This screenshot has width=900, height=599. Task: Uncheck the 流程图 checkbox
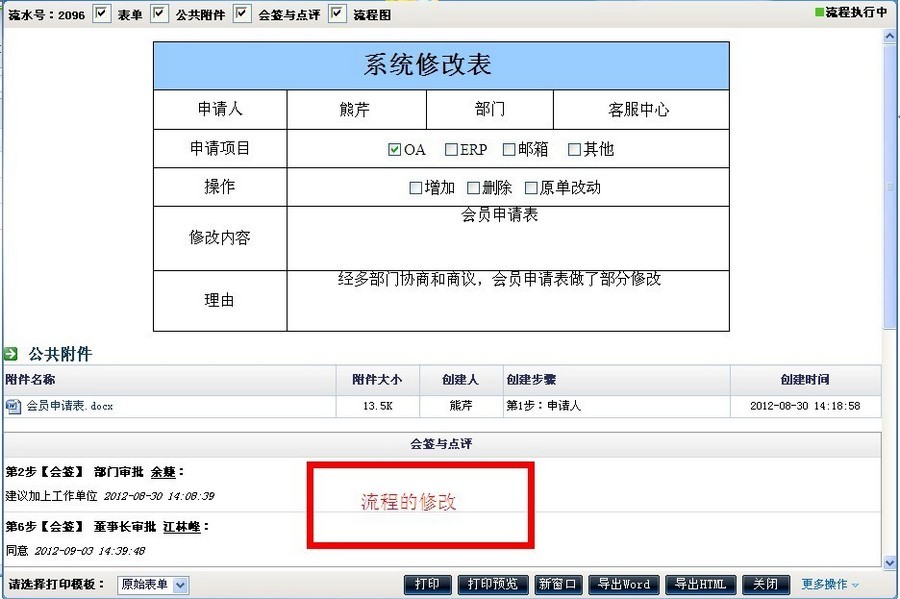[x=337, y=14]
